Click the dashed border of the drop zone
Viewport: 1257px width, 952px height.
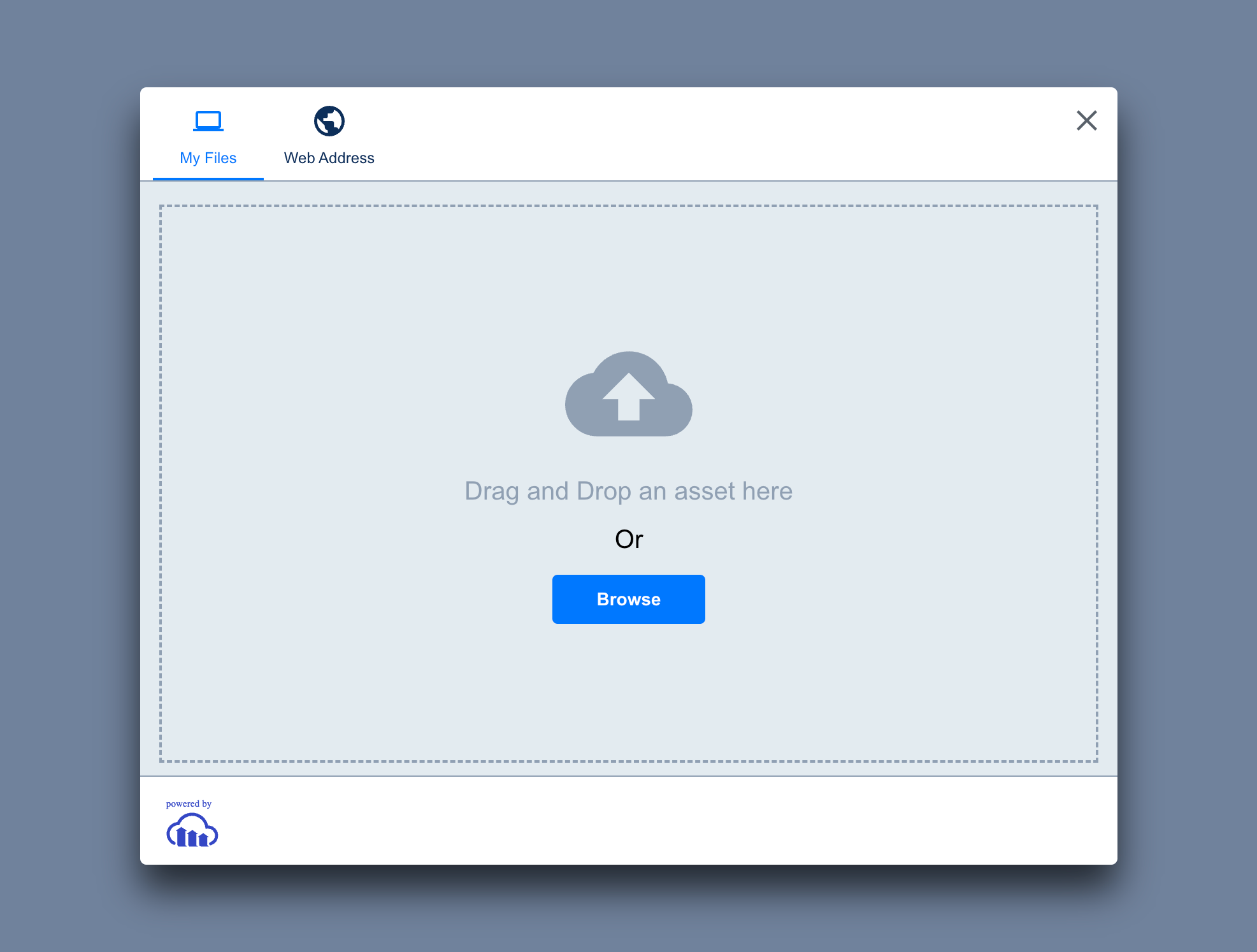pyautogui.click(x=628, y=206)
